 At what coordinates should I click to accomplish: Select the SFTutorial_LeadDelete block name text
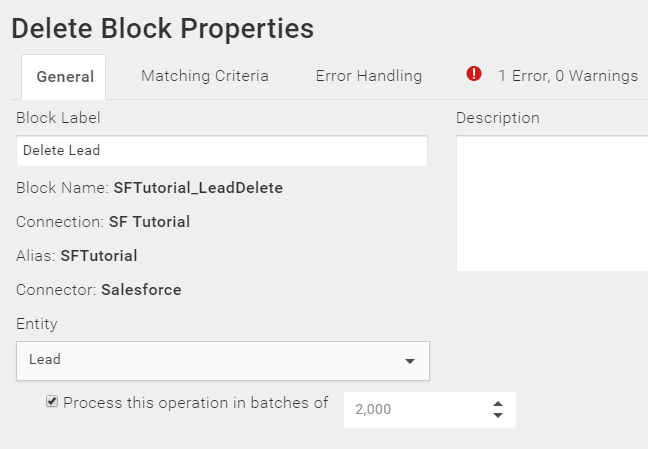pyautogui.click(x=198, y=188)
